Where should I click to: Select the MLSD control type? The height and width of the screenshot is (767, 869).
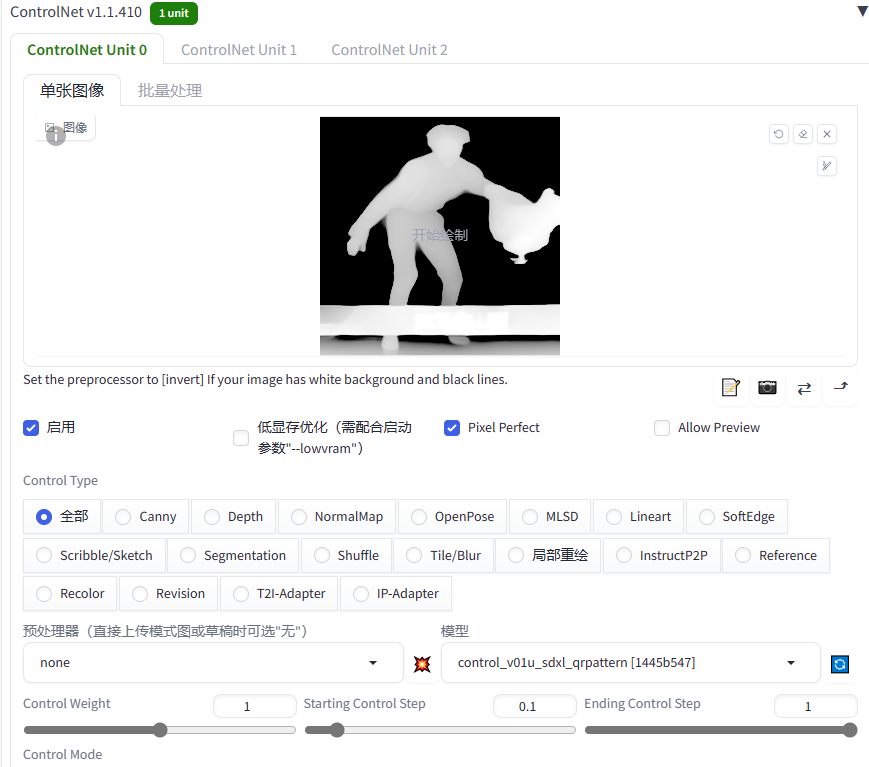click(550, 517)
